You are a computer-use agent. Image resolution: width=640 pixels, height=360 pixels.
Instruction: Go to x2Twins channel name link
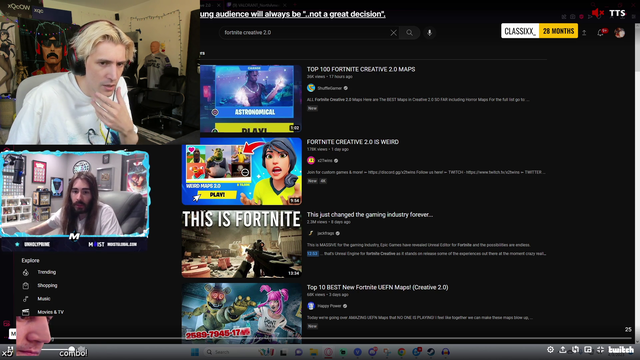[x=325, y=161]
